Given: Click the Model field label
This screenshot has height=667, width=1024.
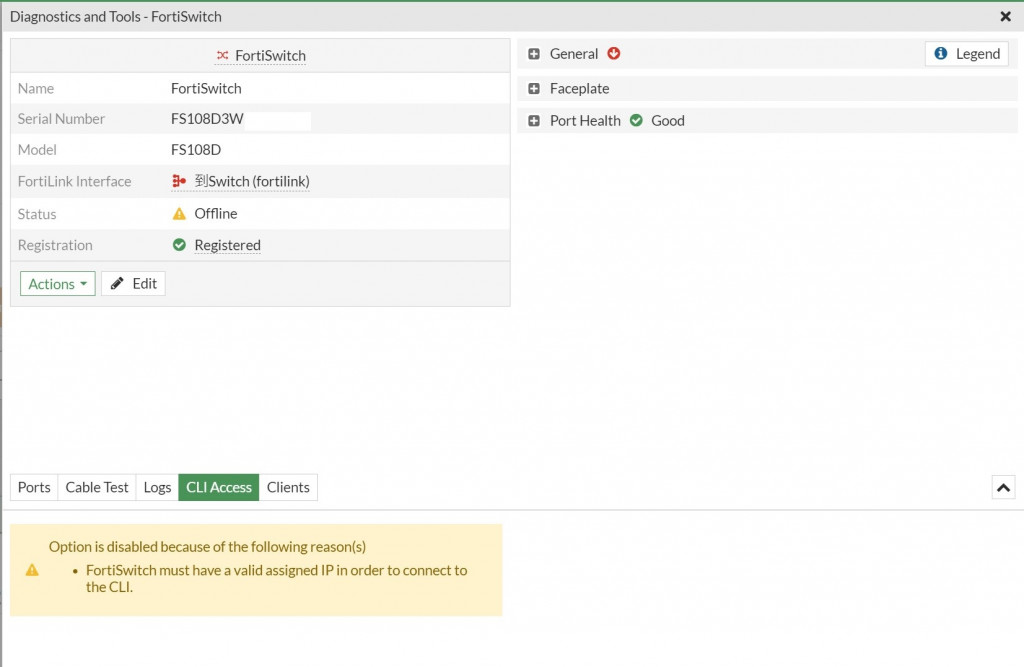Looking at the screenshot, I should coord(37,150).
